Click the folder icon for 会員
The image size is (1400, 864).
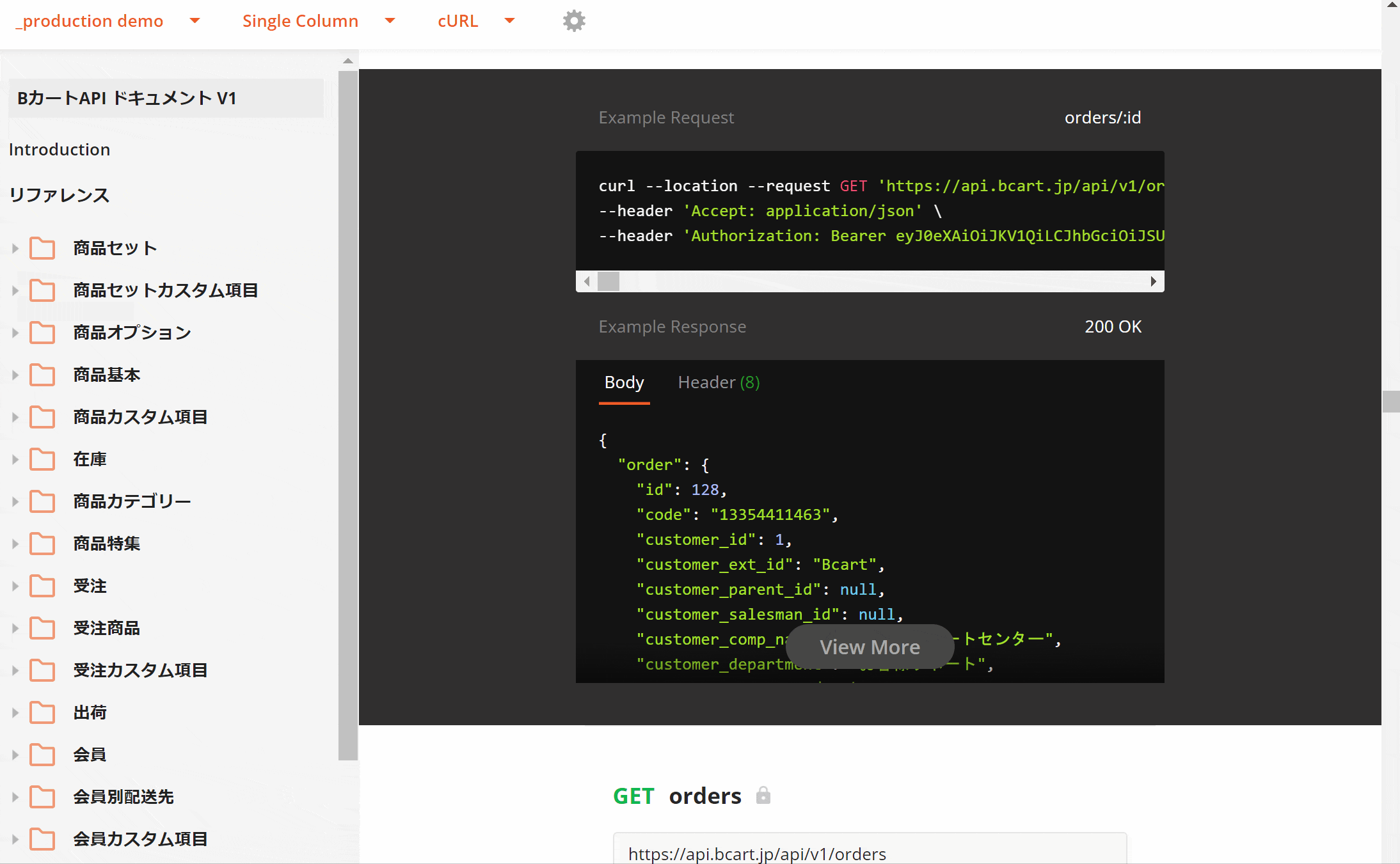pyautogui.click(x=42, y=755)
